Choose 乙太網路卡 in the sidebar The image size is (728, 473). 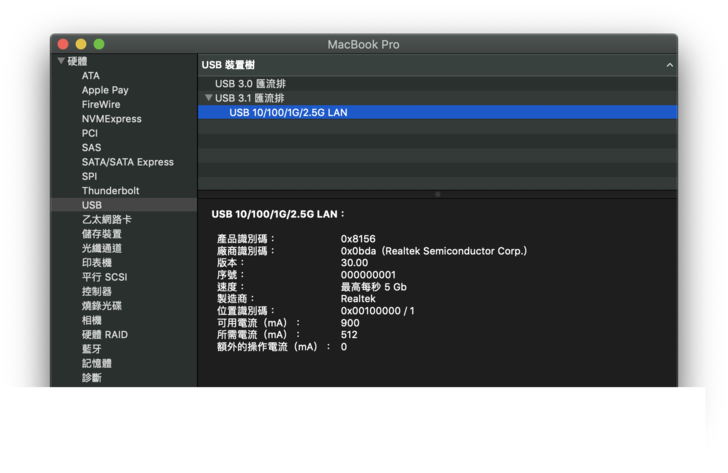coord(106,219)
